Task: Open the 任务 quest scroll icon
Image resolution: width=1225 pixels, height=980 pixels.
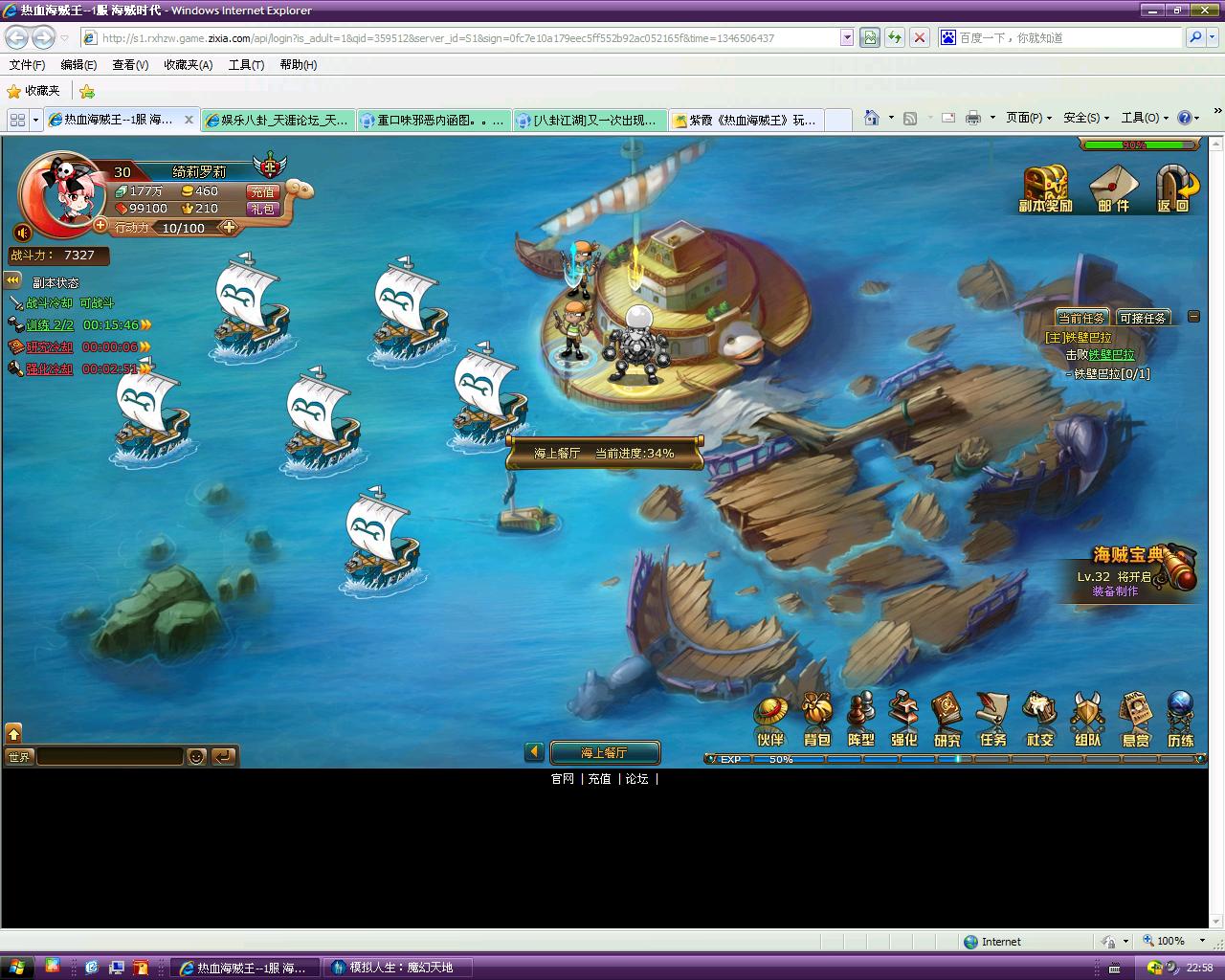Action: [992, 720]
